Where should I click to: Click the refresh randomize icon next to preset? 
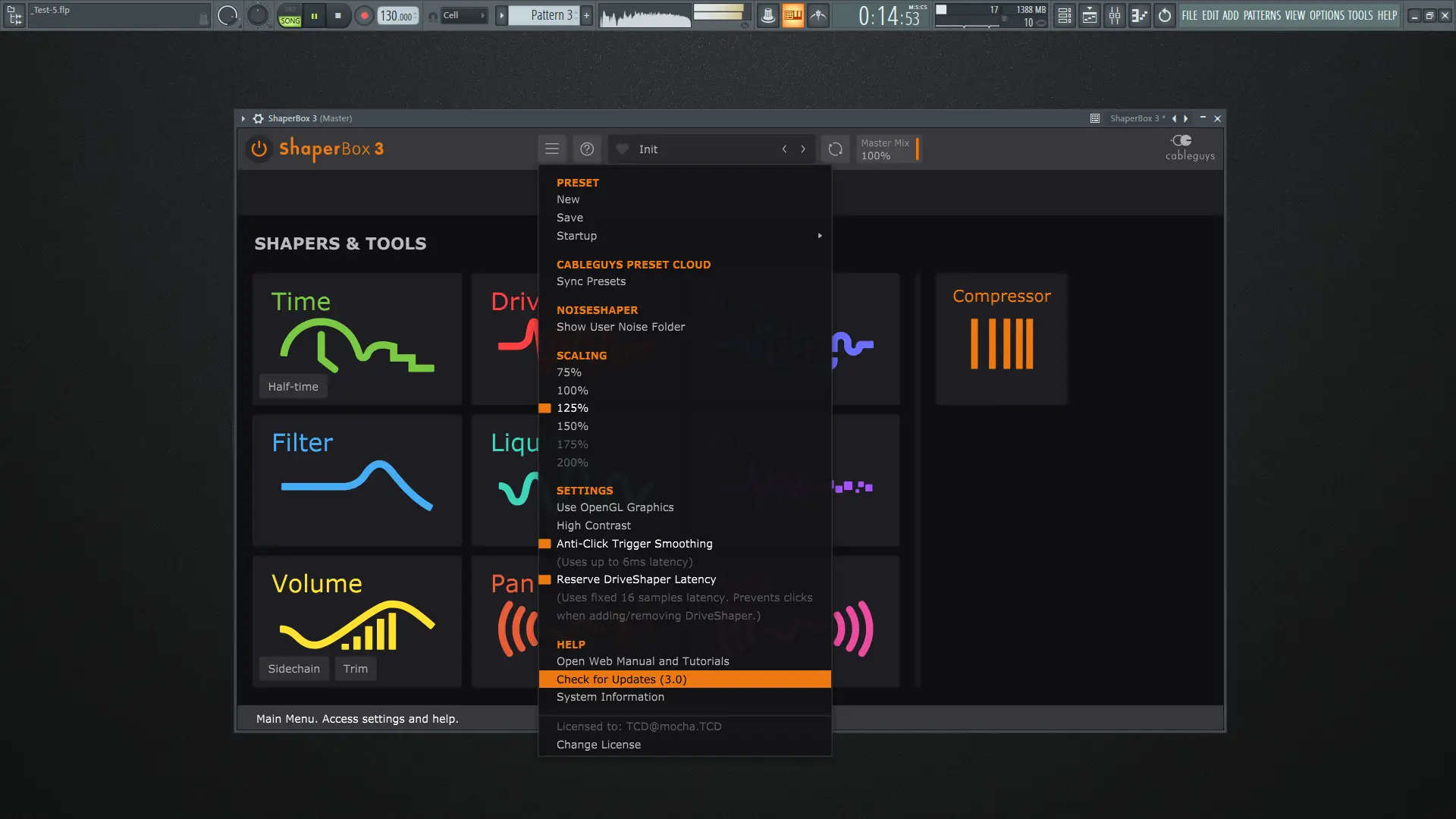click(835, 149)
